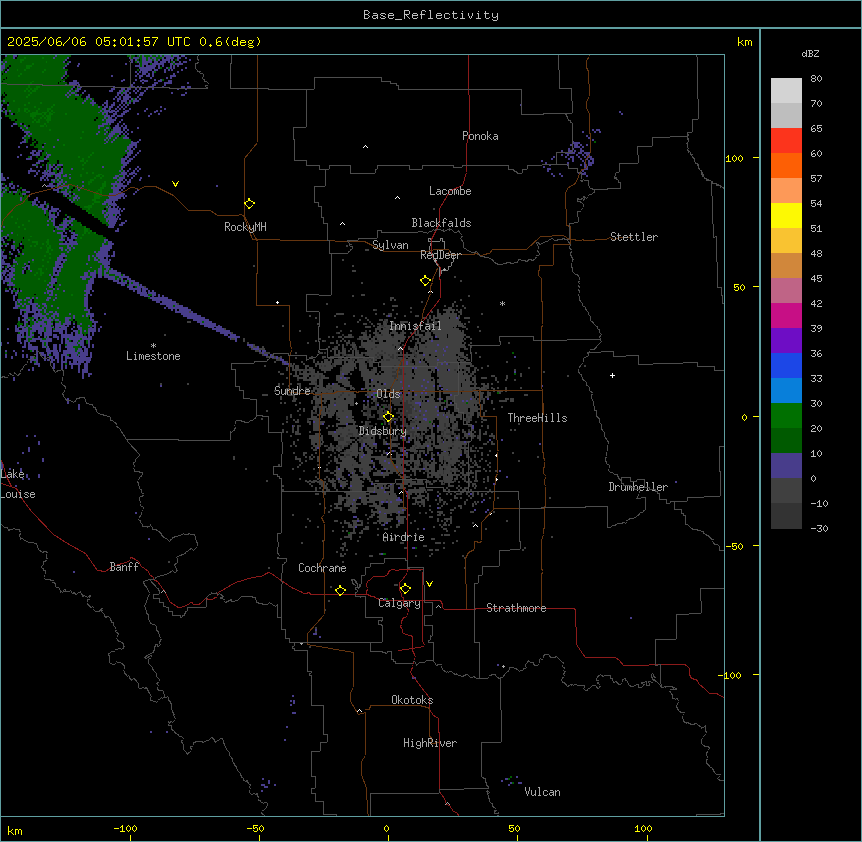
Task: Click the white plus marker north of Drumheller
Action: pos(612,375)
